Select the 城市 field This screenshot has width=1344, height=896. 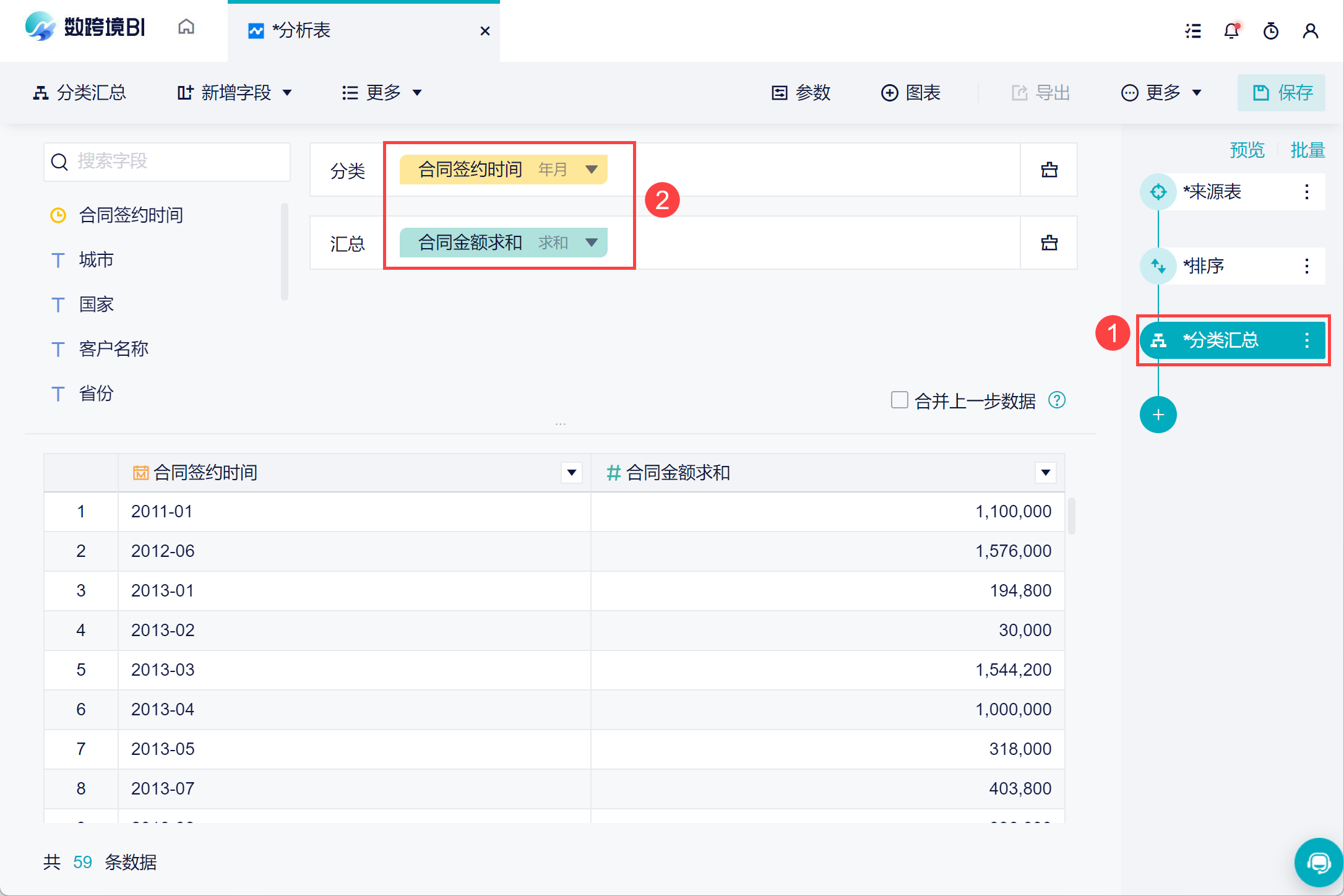(x=97, y=260)
